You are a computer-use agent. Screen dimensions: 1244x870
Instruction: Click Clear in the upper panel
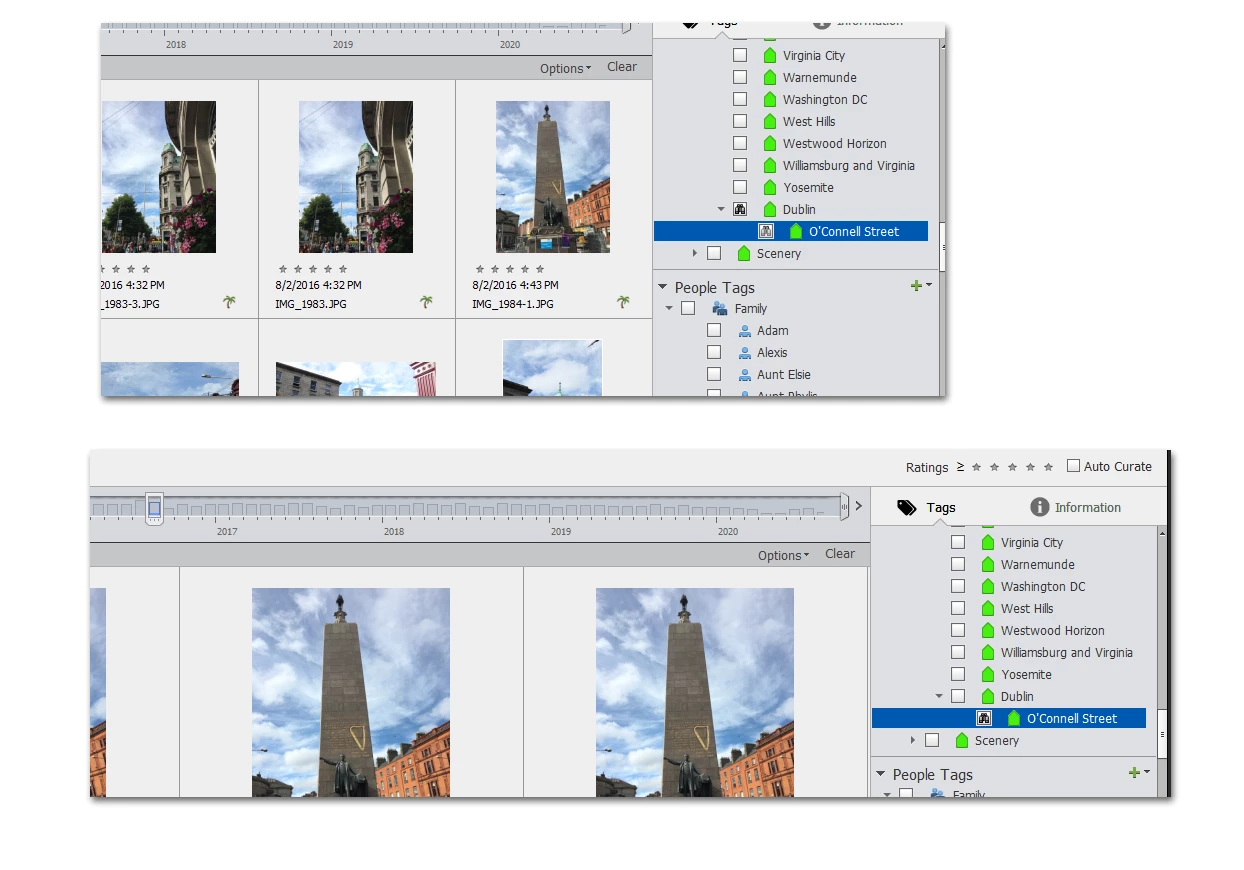(622, 67)
